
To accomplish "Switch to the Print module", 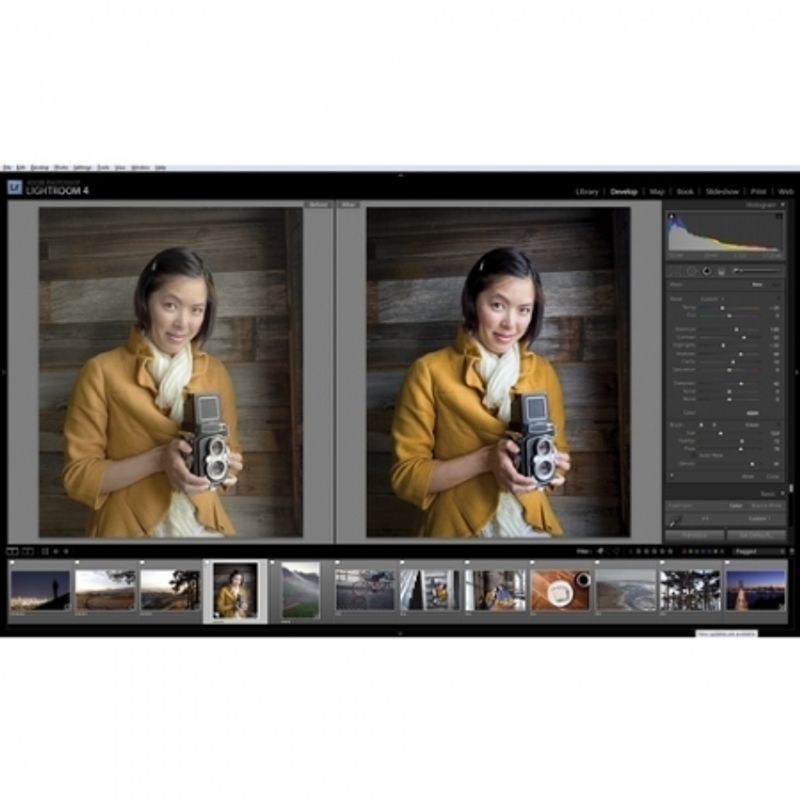I will click(759, 192).
